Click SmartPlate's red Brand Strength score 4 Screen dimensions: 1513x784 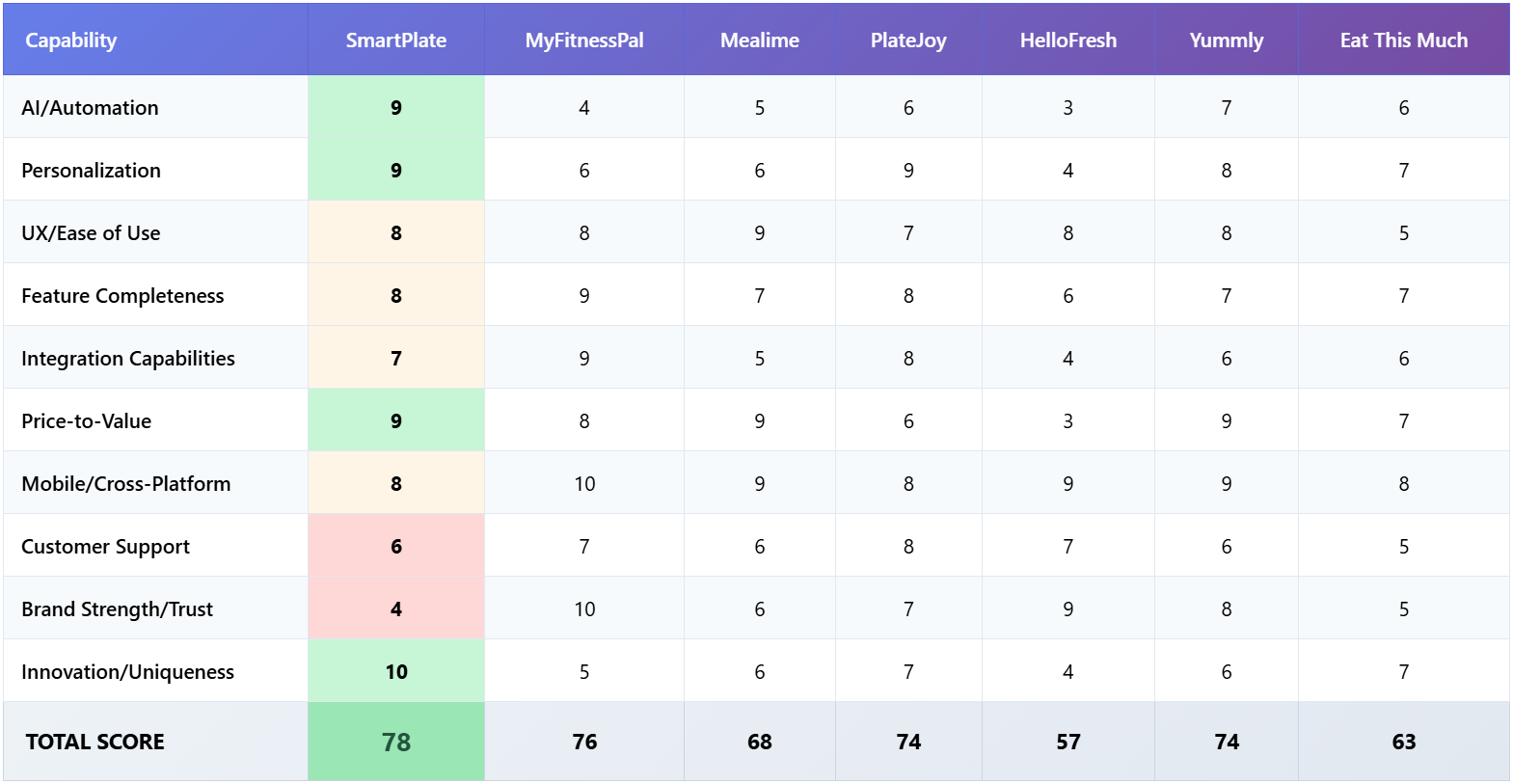(x=395, y=609)
